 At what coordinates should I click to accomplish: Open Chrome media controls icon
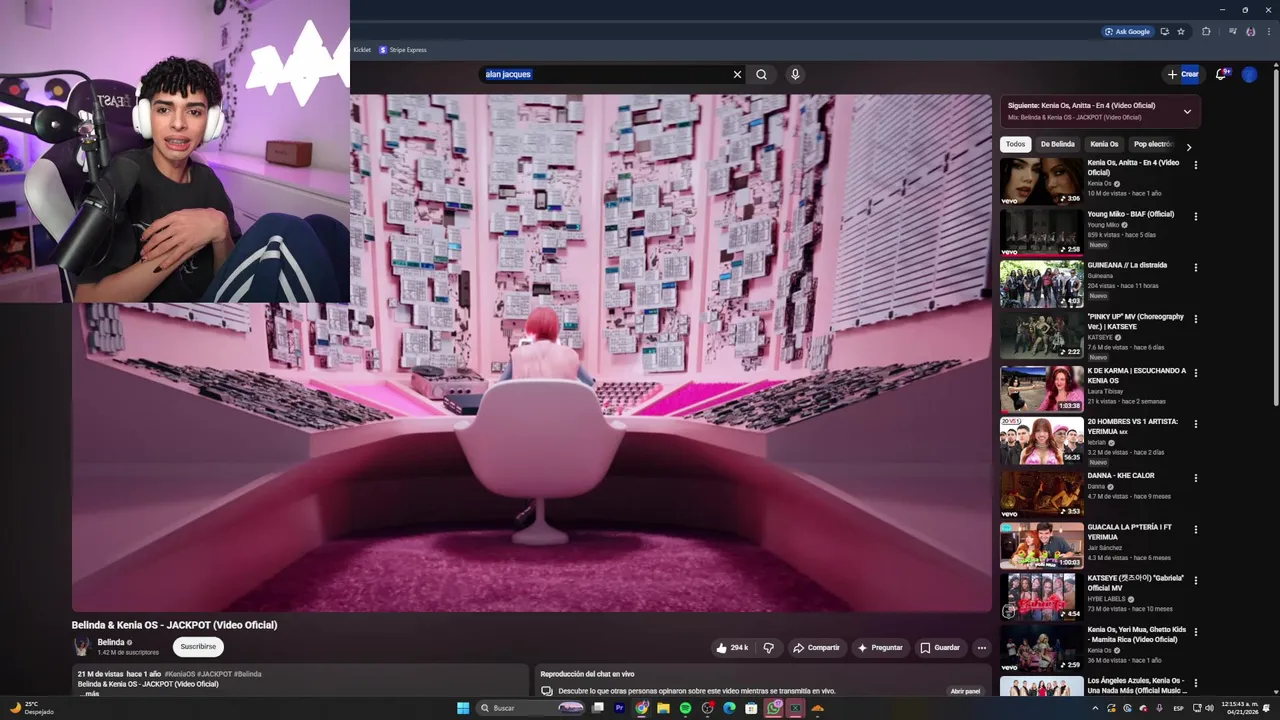pos(1232,31)
